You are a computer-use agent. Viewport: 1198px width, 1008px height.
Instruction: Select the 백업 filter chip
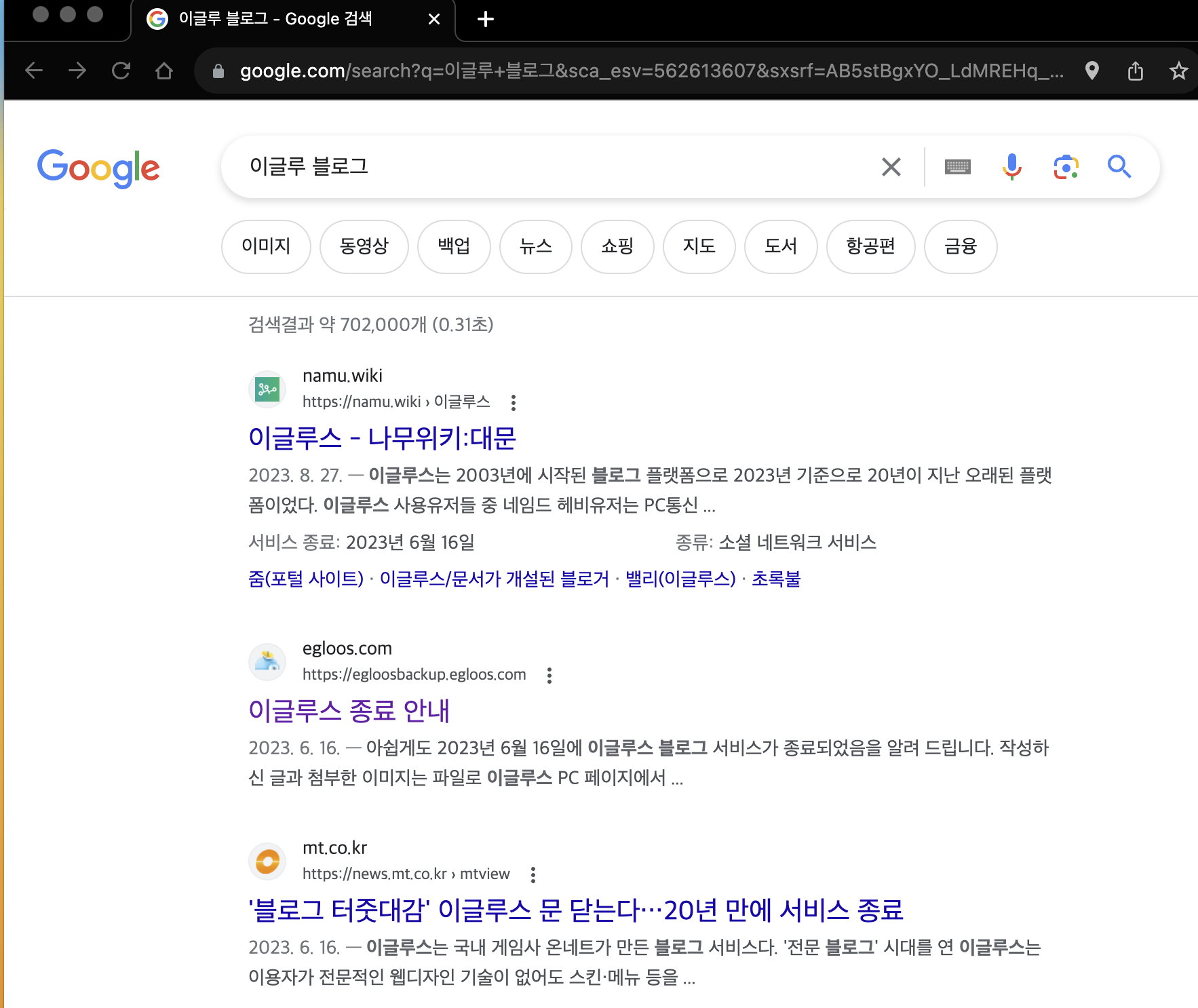tap(454, 246)
